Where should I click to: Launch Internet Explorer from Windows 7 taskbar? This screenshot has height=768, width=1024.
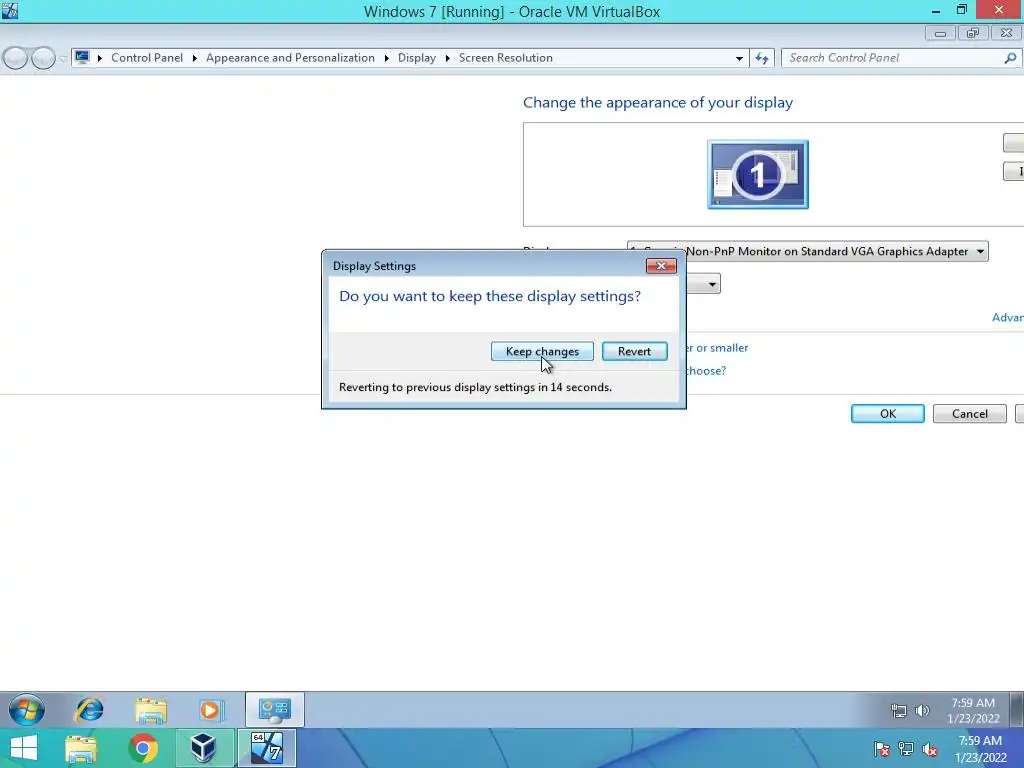[x=89, y=710]
